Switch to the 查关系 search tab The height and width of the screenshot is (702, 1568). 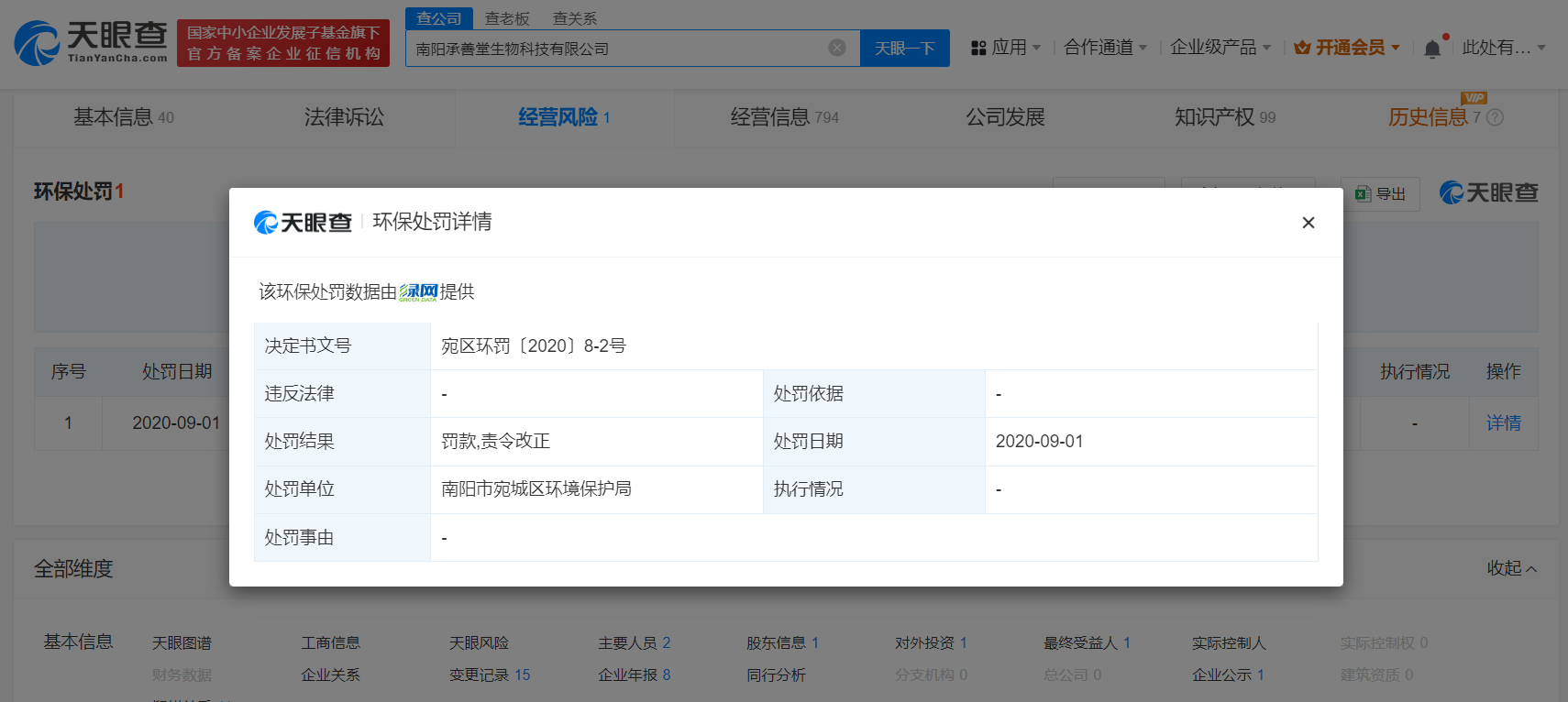(x=575, y=18)
